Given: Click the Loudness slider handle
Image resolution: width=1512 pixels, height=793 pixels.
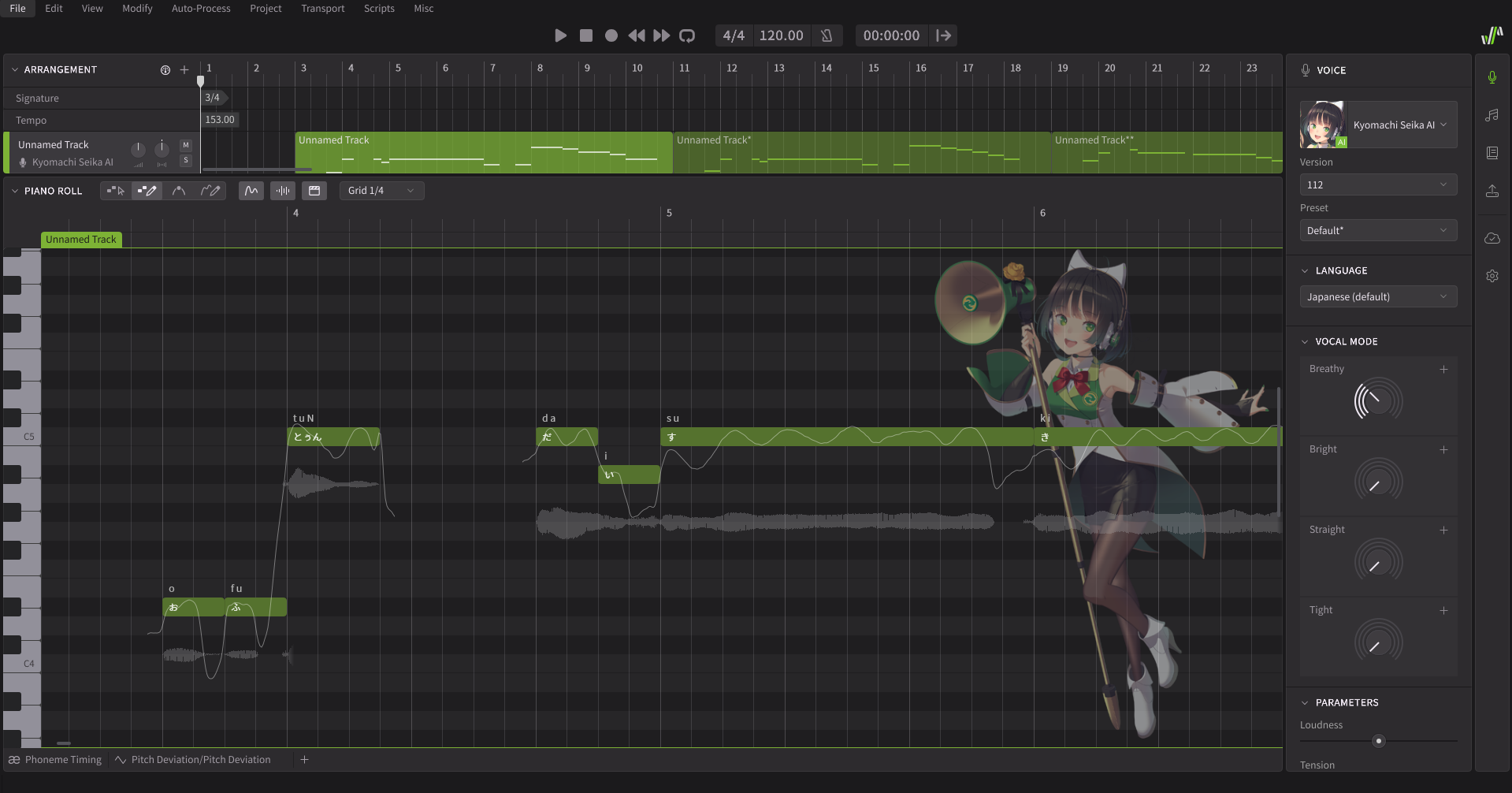Looking at the screenshot, I should coord(1378,741).
